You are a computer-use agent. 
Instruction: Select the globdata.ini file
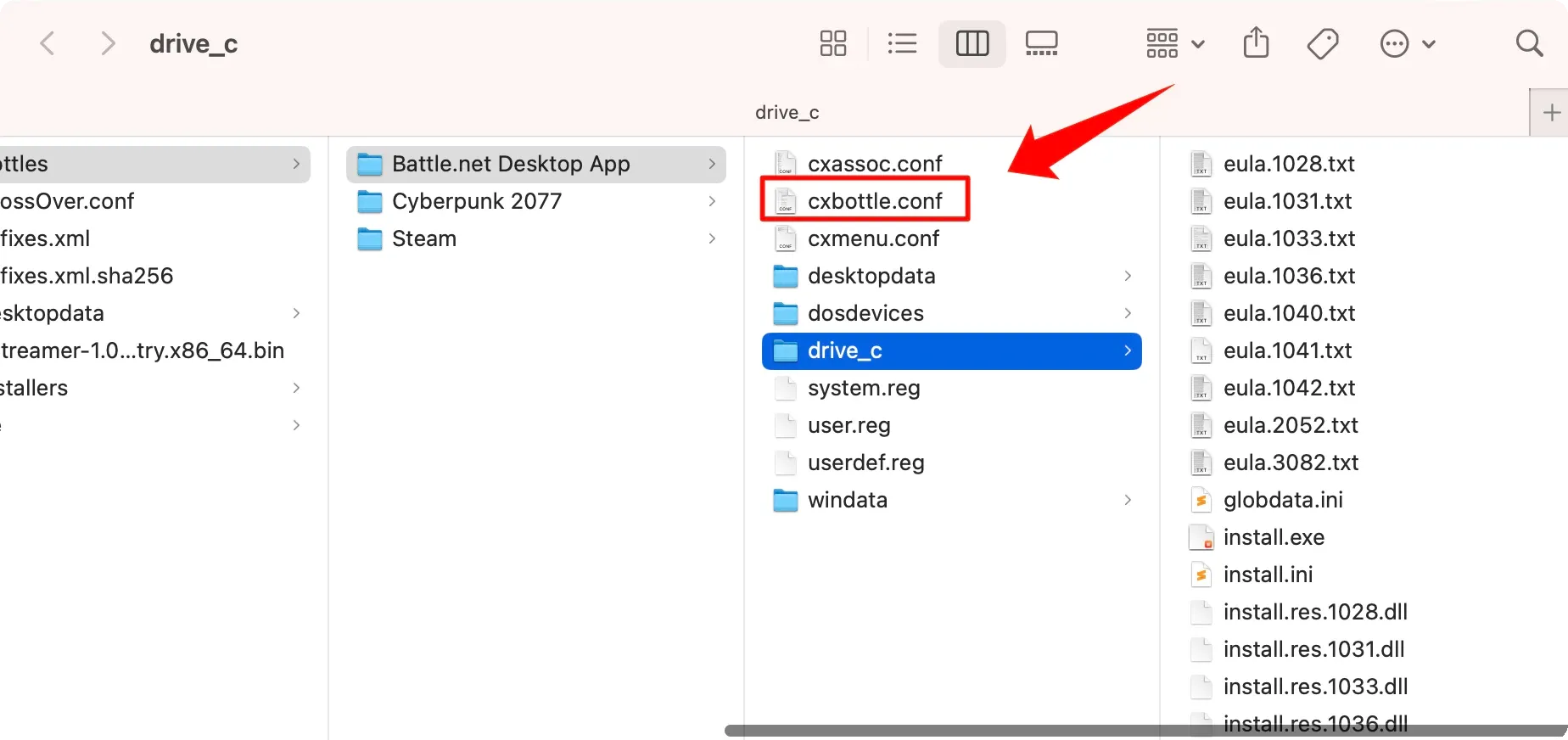[x=1282, y=500]
